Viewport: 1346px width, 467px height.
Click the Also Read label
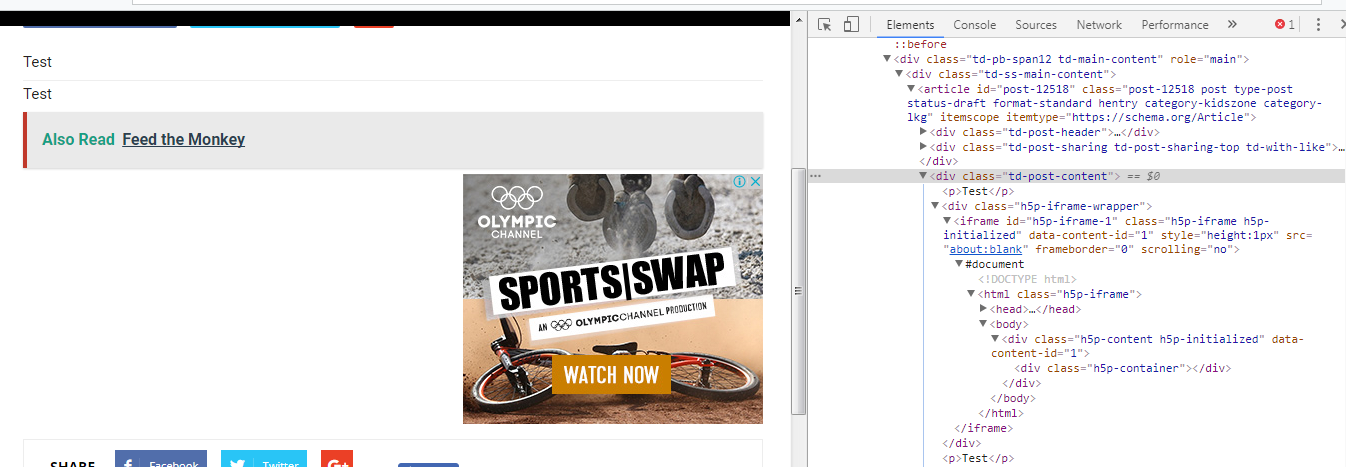pyautogui.click(x=78, y=139)
